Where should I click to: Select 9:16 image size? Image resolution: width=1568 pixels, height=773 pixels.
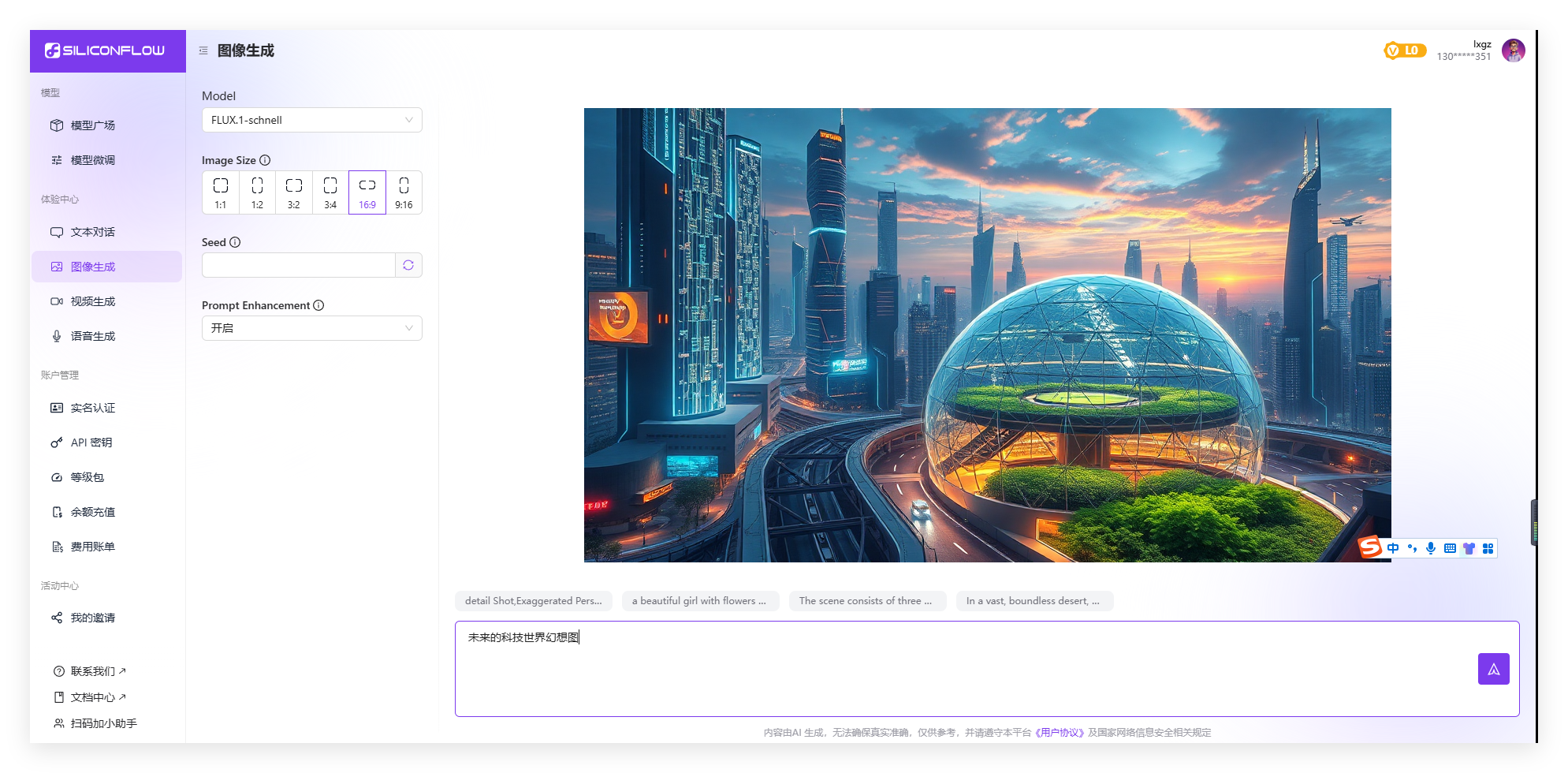click(x=404, y=192)
